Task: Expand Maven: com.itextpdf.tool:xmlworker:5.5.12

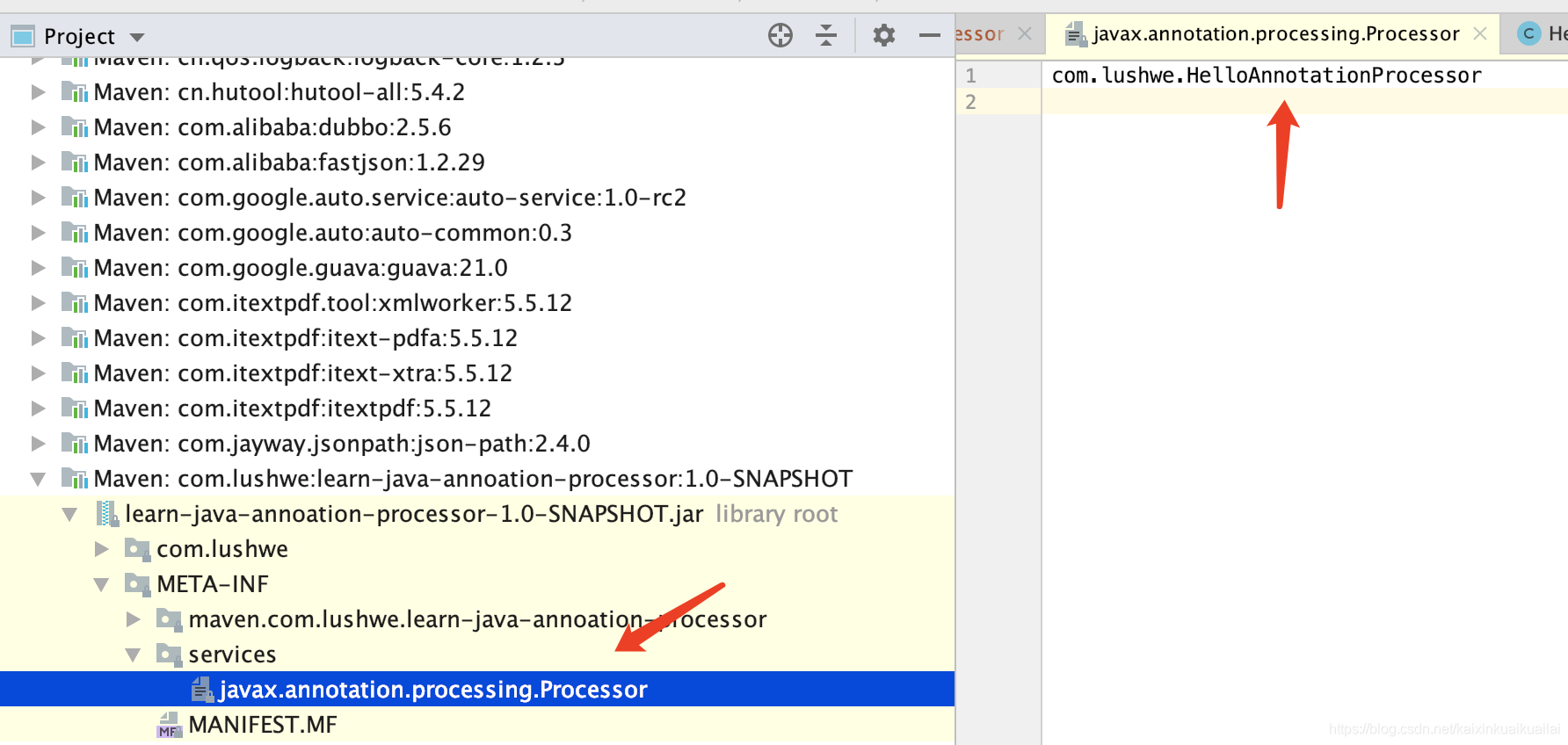Action: 38,303
